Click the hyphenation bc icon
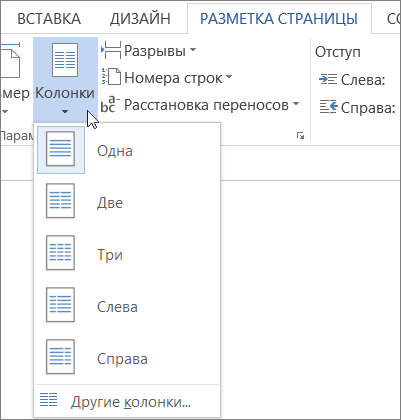This screenshot has height=420, width=401. pos(109,104)
